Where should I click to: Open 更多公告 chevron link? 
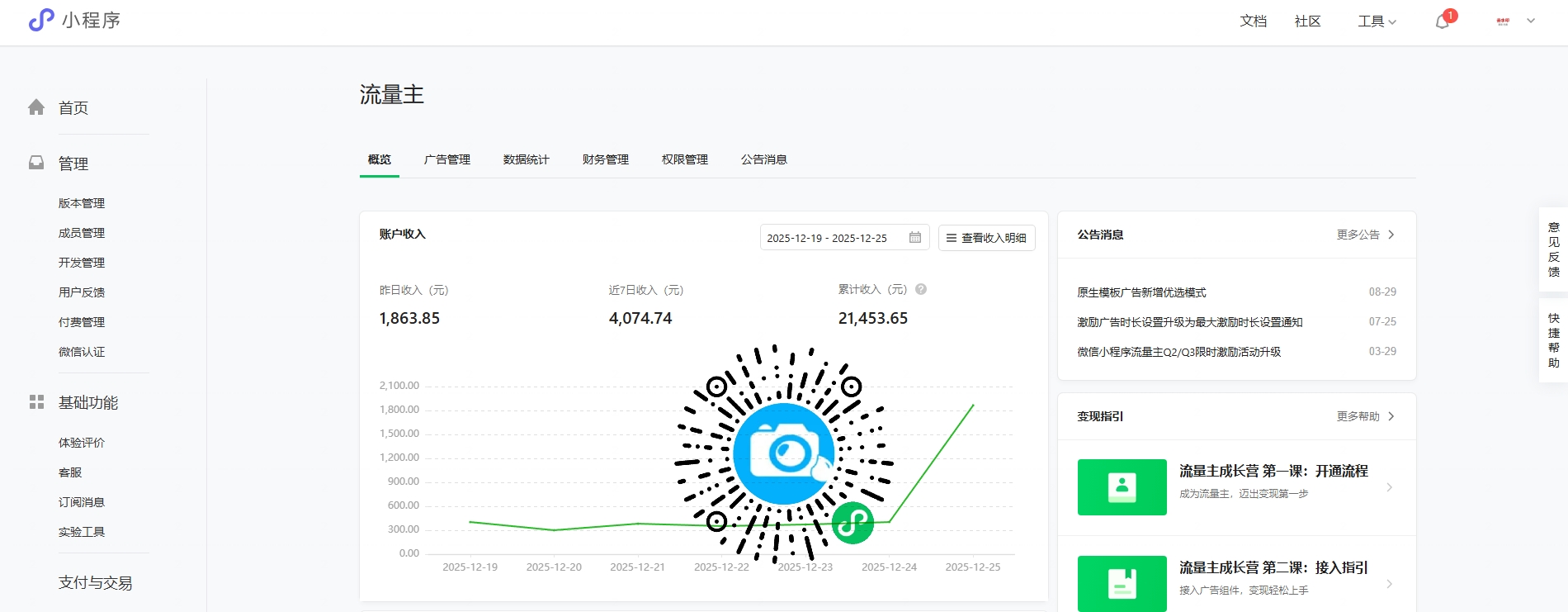[1391, 235]
